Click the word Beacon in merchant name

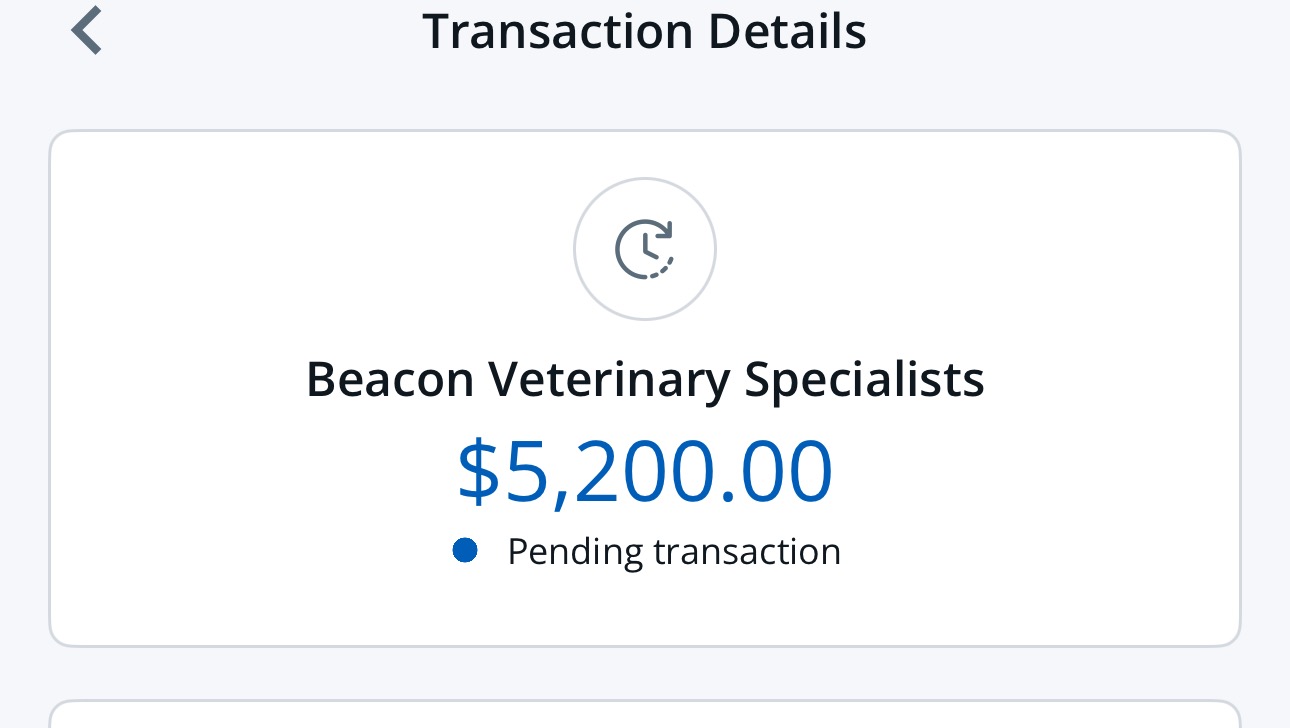[x=389, y=380]
